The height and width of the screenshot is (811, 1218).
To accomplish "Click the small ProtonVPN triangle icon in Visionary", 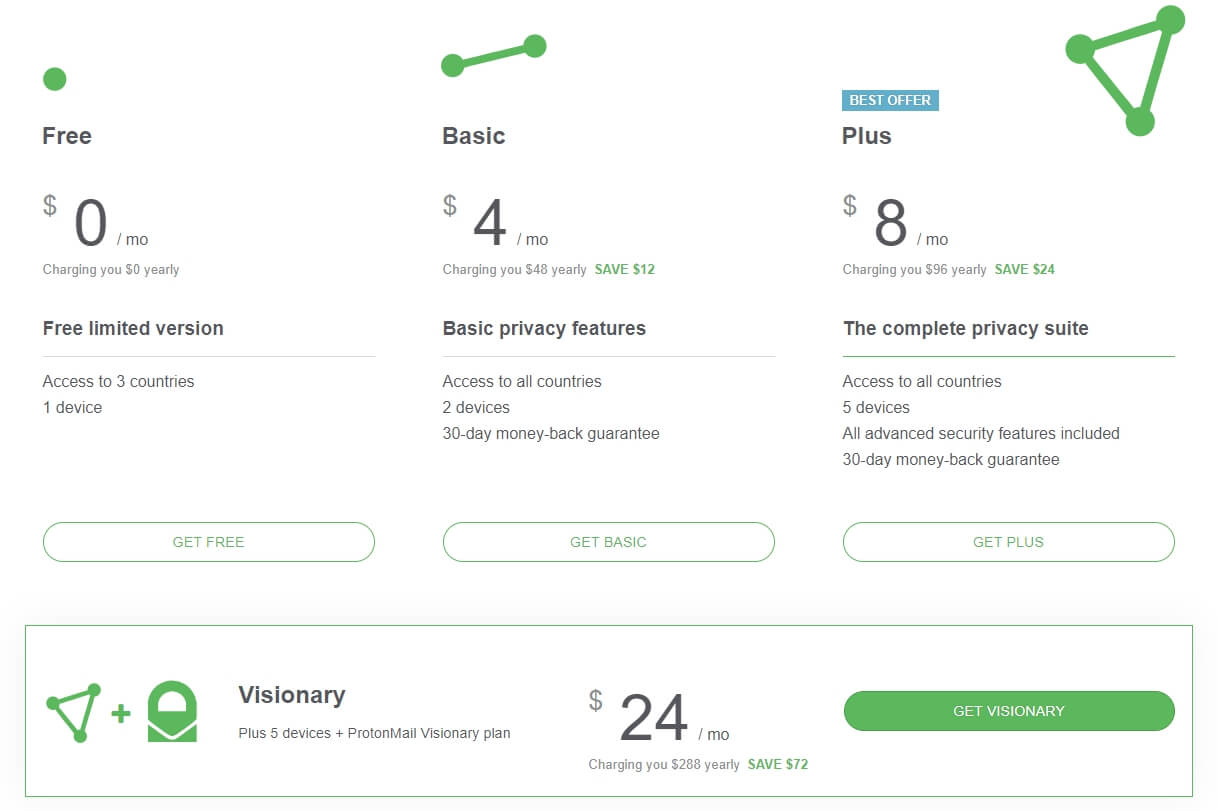I will coord(74,712).
